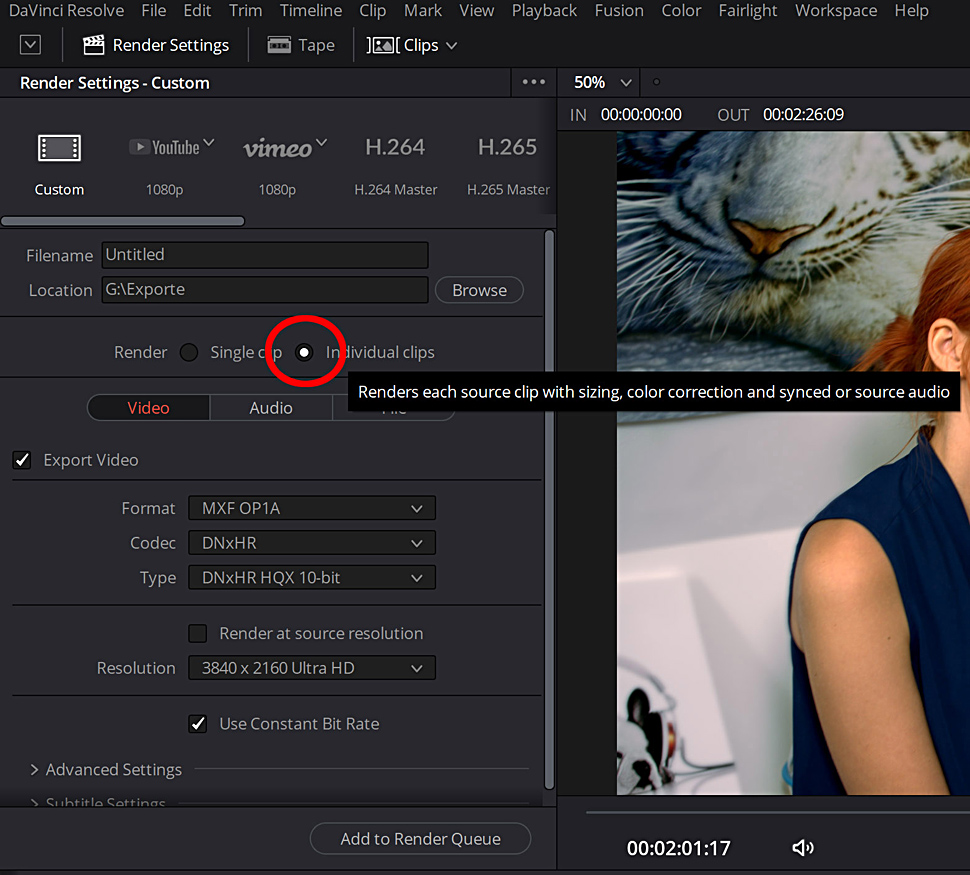Click the preset list horizontal scrollbar
Image resolution: width=970 pixels, height=875 pixels.
pyautogui.click(x=123, y=221)
